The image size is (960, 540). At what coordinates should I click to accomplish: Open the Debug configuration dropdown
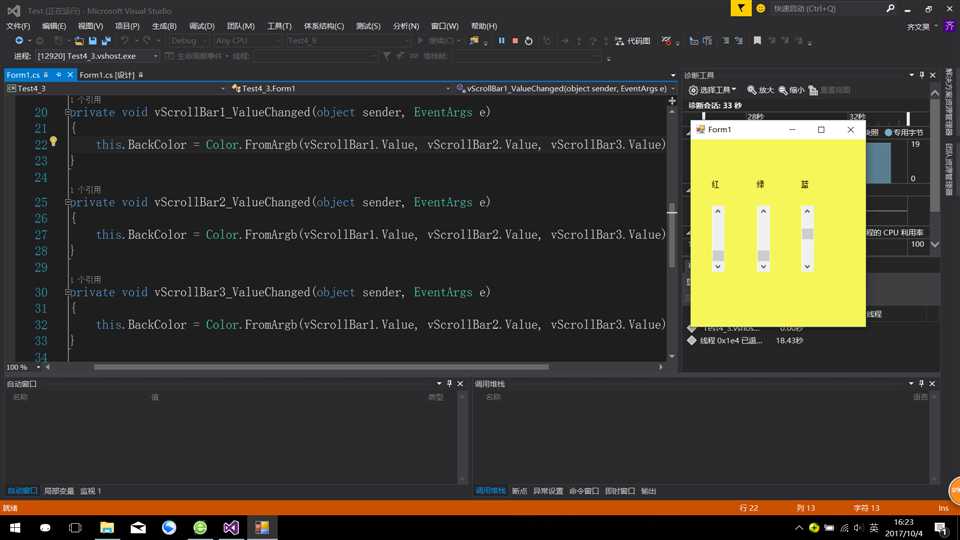click(188, 40)
